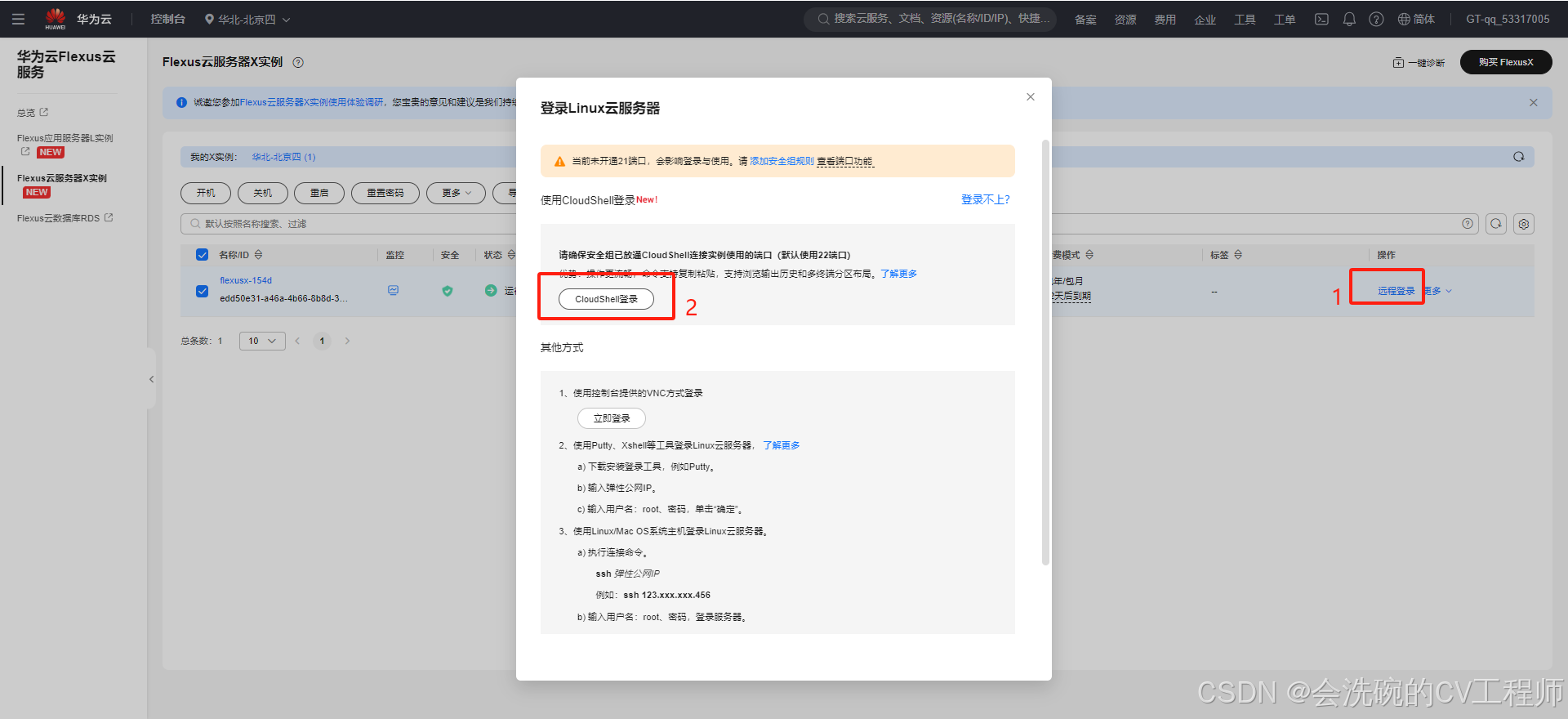Click the running status icon of flexusx-154d
1568x719 pixels.
click(x=491, y=290)
